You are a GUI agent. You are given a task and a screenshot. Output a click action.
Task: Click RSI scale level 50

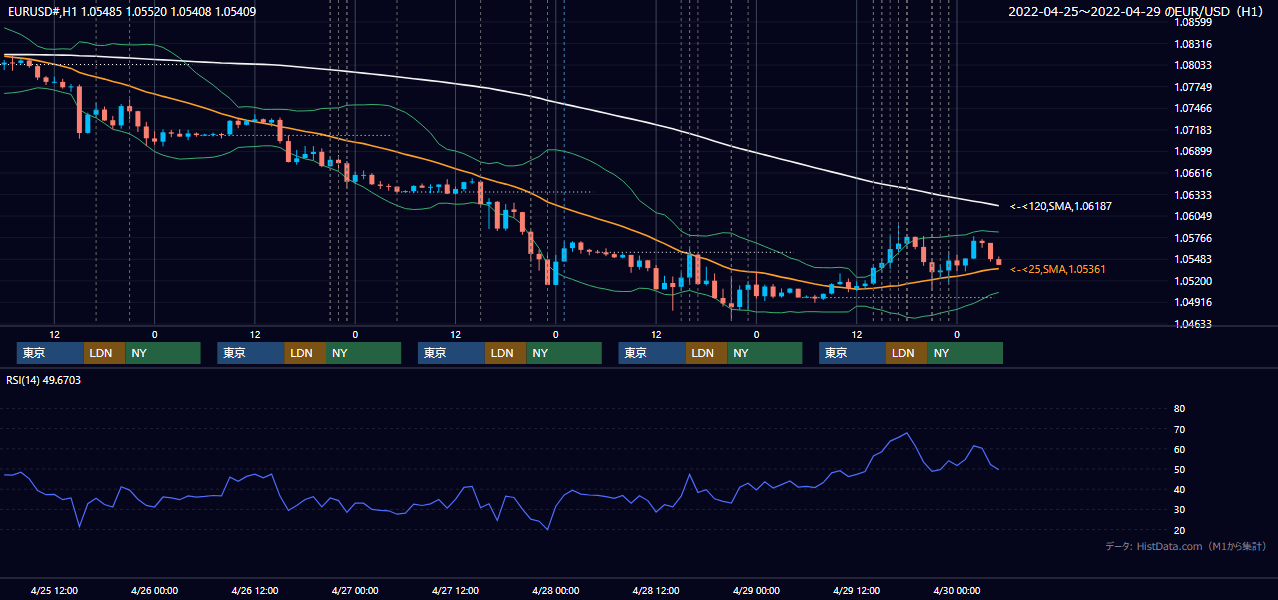1179,470
